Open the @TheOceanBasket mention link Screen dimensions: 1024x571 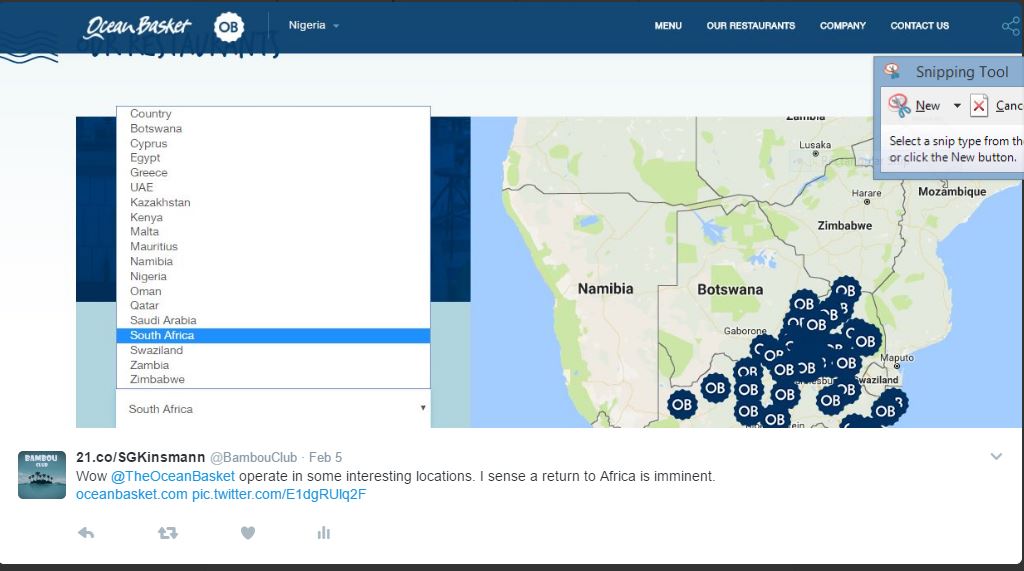(x=172, y=476)
